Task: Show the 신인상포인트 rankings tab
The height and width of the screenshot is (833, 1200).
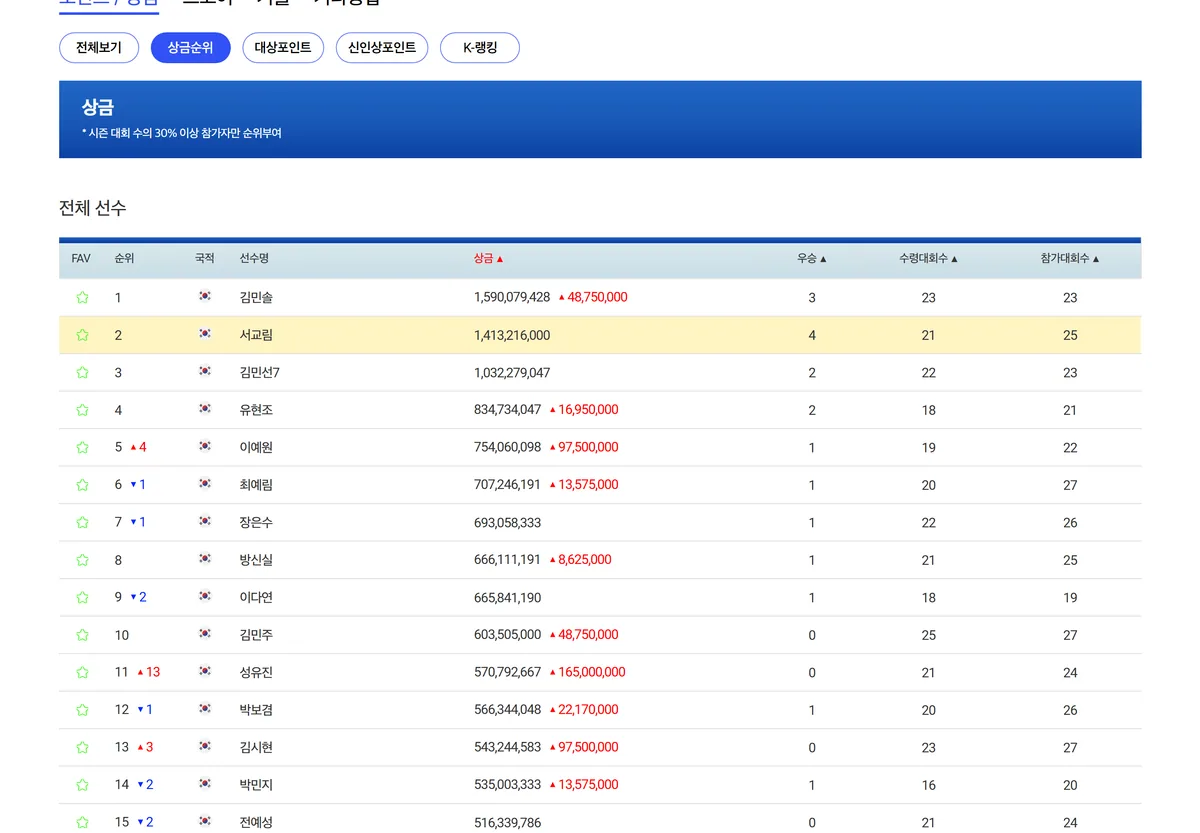Action: point(382,48)
